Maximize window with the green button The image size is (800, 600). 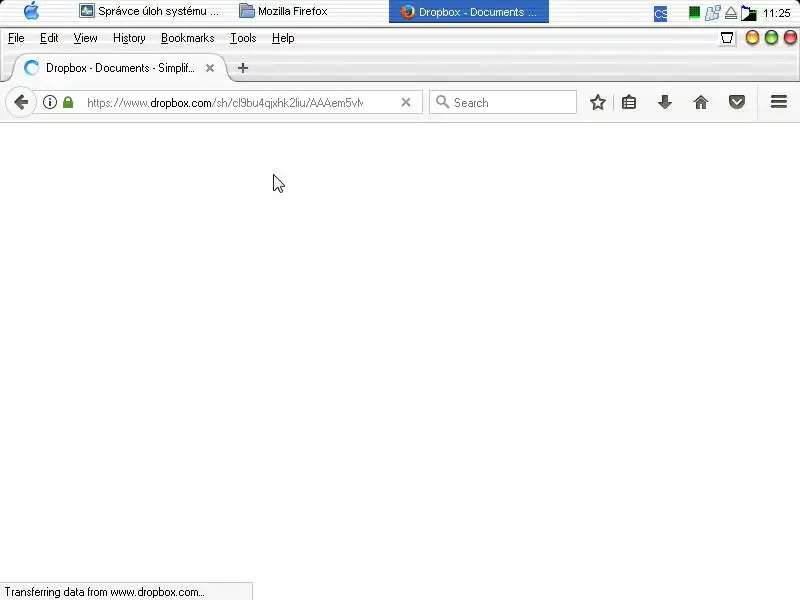pos(771,38)
